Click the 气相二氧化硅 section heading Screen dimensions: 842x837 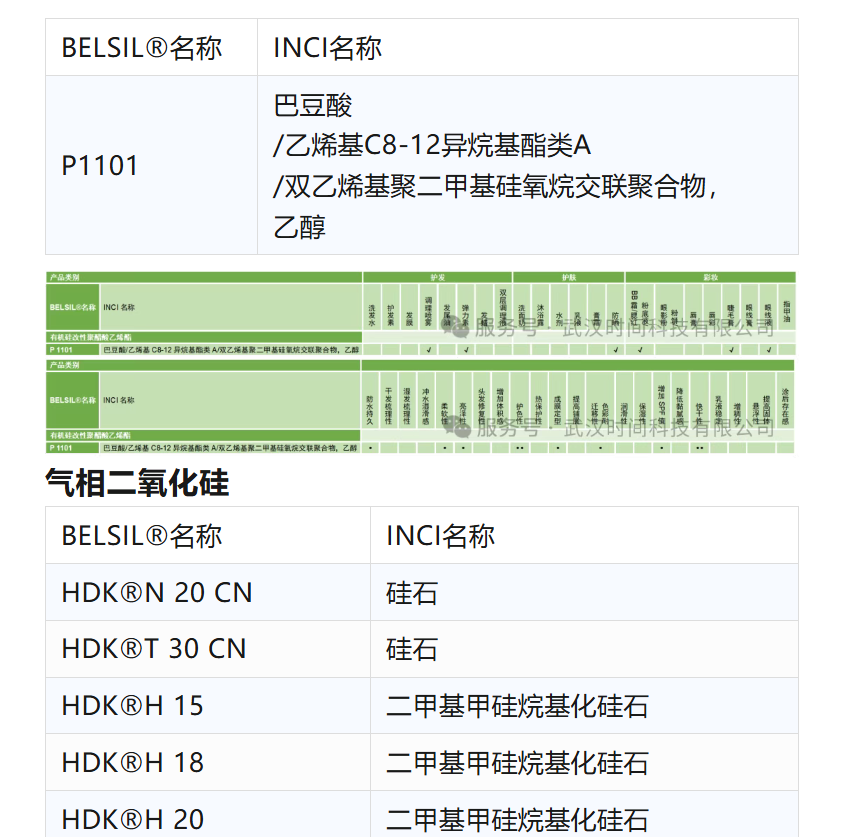137,483
